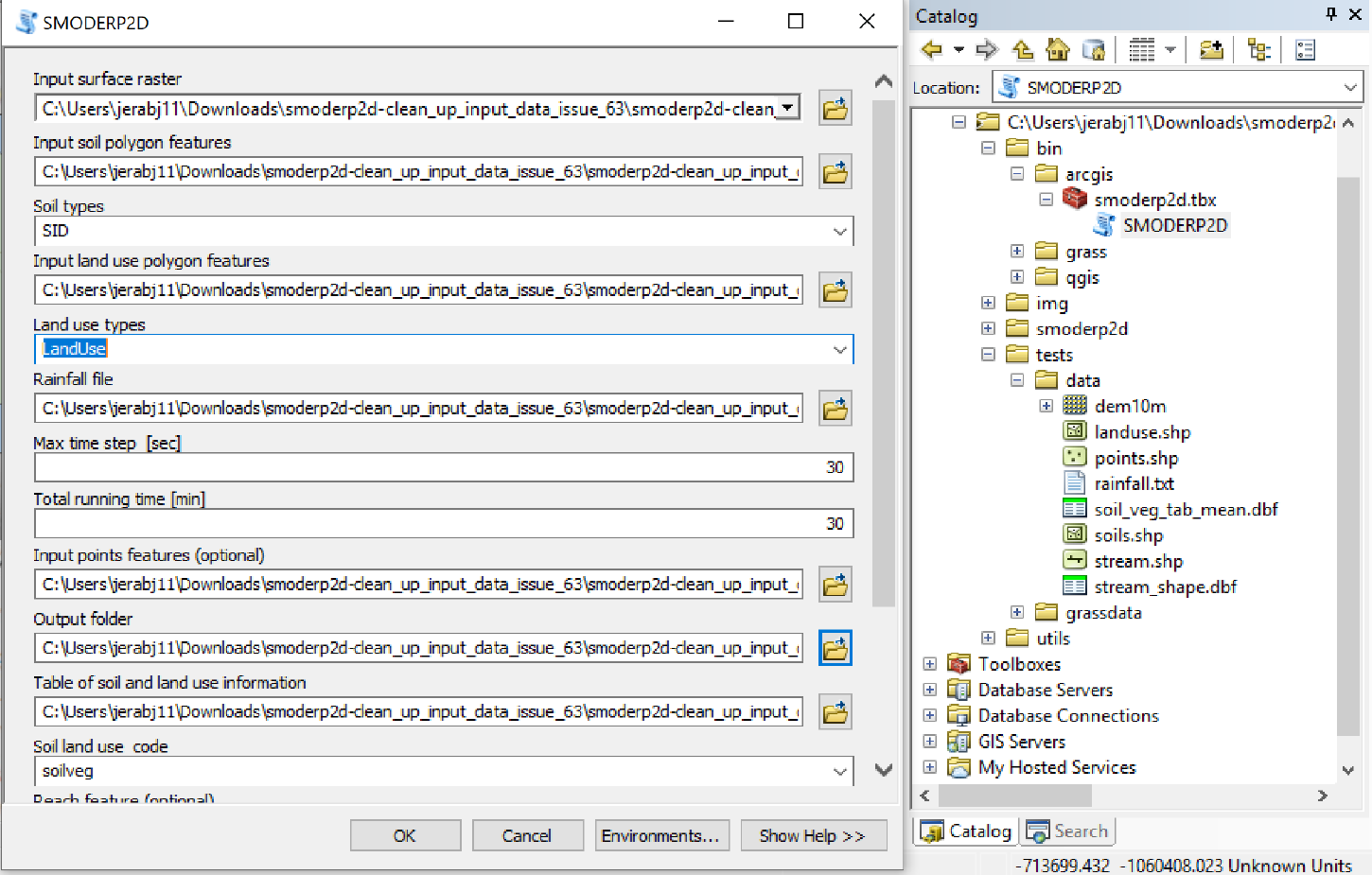Expand the grass folder
1372x875 pixels.
[x=1017, y=252]
